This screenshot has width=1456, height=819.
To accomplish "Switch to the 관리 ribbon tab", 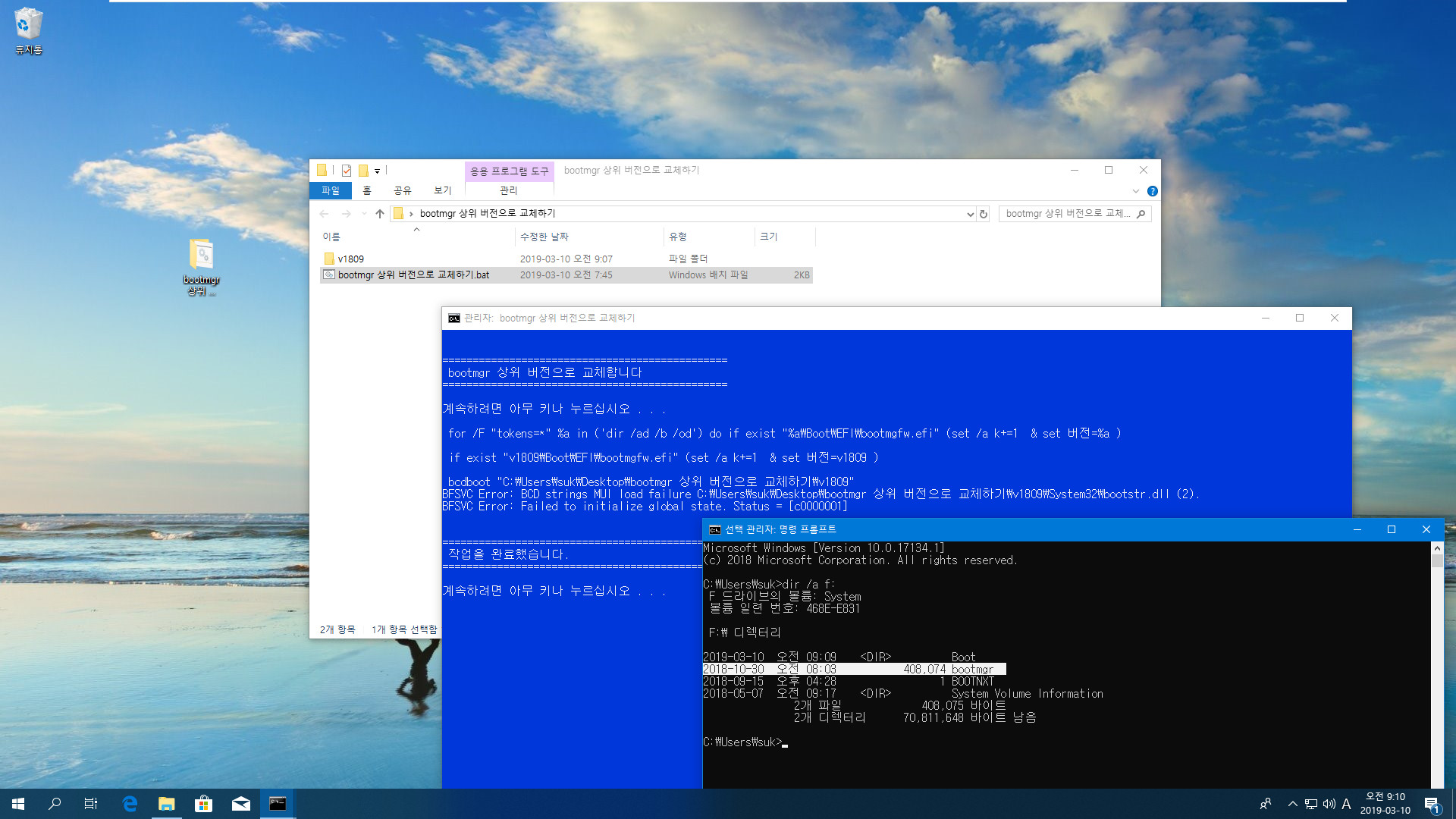I will coord(509,190).
